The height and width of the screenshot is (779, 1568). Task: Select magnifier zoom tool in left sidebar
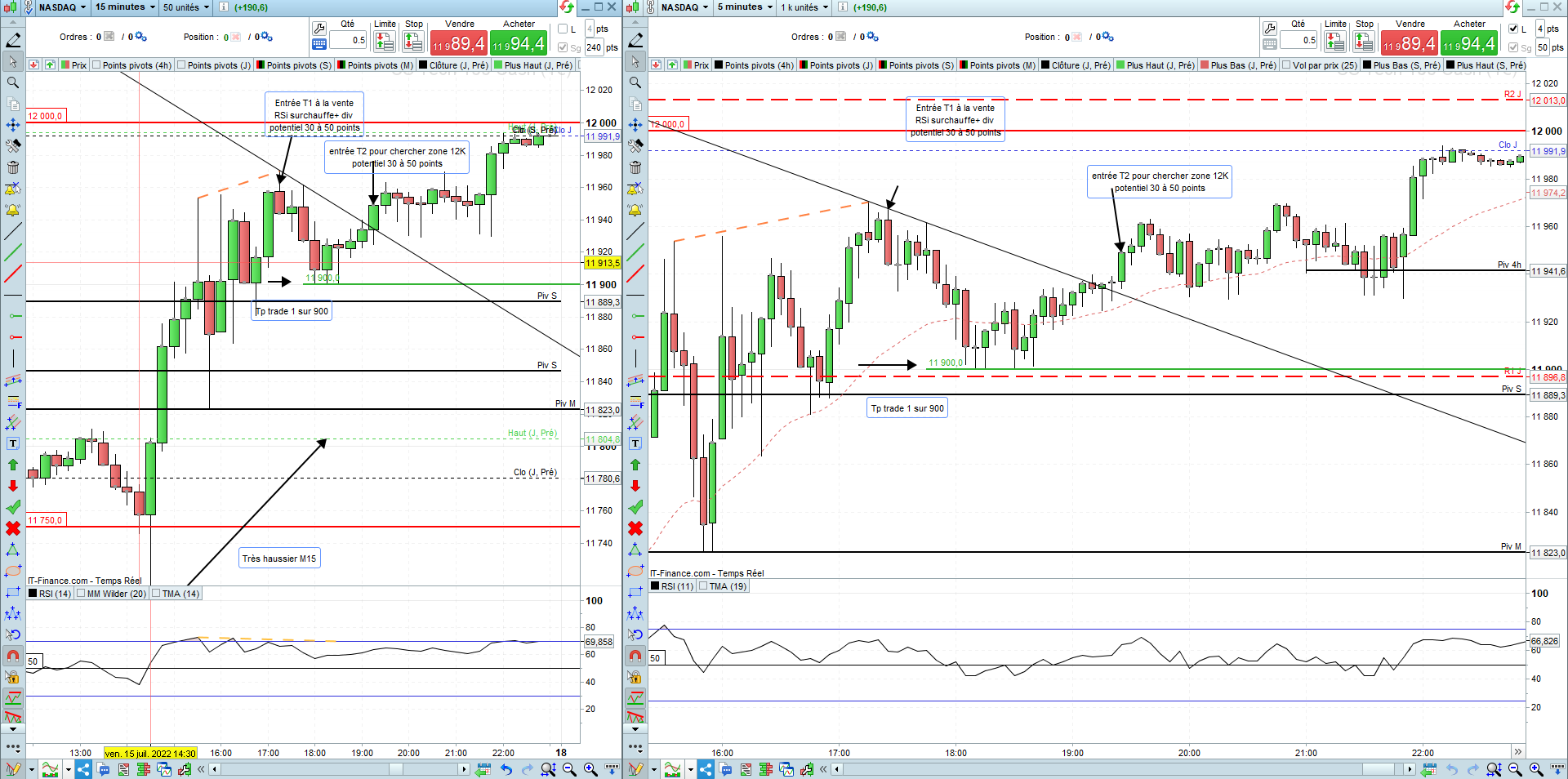click(x=13, y=82)
